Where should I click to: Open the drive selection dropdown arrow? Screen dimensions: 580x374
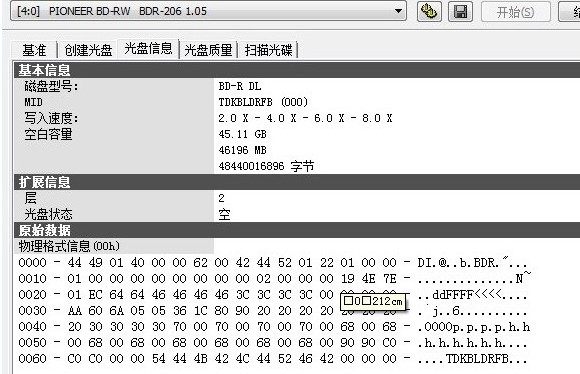pos(398,11)
